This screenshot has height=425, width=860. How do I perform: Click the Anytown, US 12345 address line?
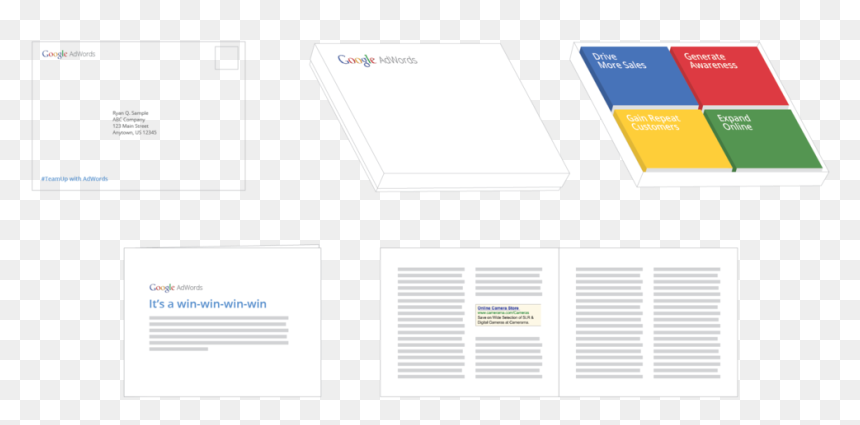tap(134, 133)
